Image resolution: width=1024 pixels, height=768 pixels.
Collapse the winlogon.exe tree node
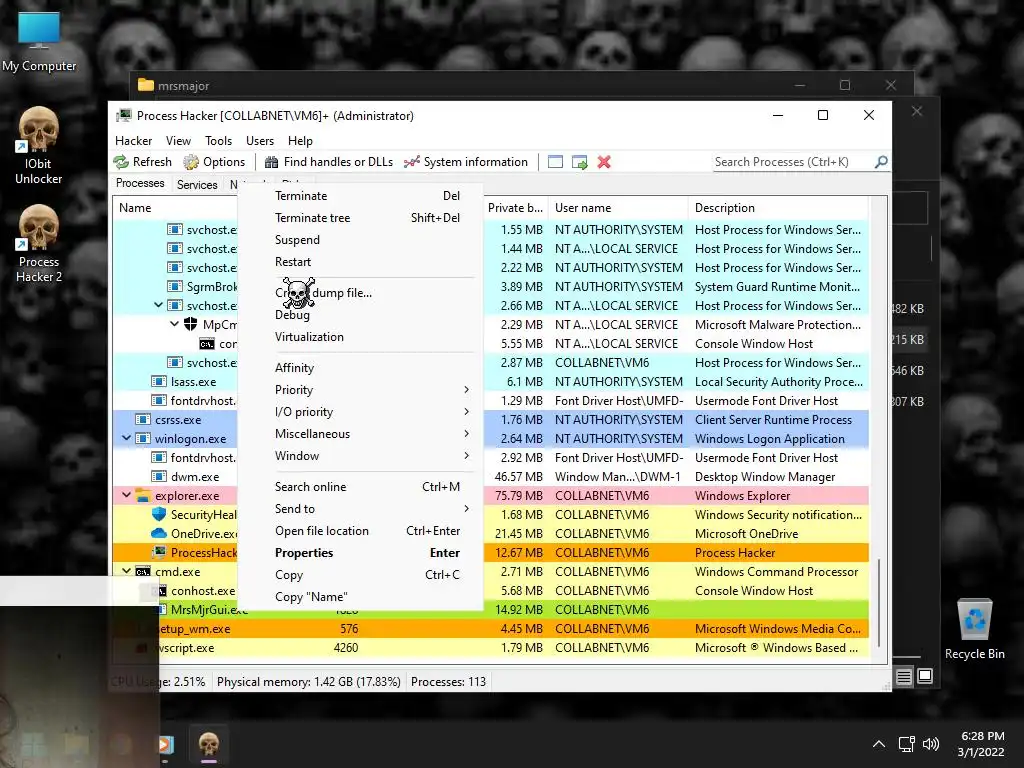pyautogui.click(x=126, y=438)
